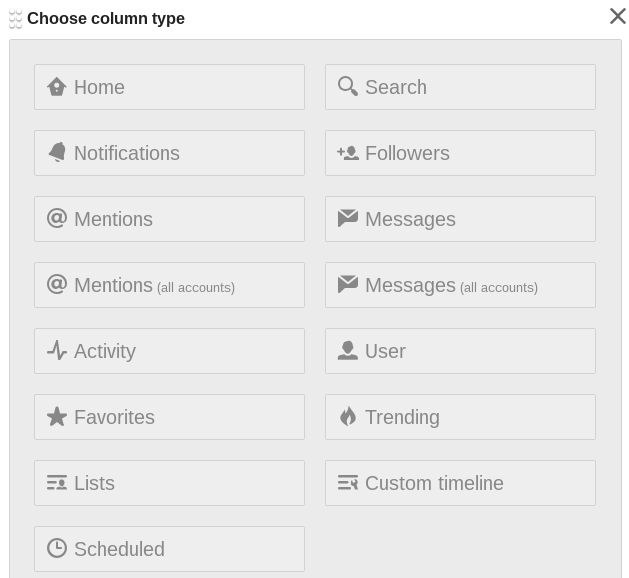Select the Custom timeline column

(460, 483)
